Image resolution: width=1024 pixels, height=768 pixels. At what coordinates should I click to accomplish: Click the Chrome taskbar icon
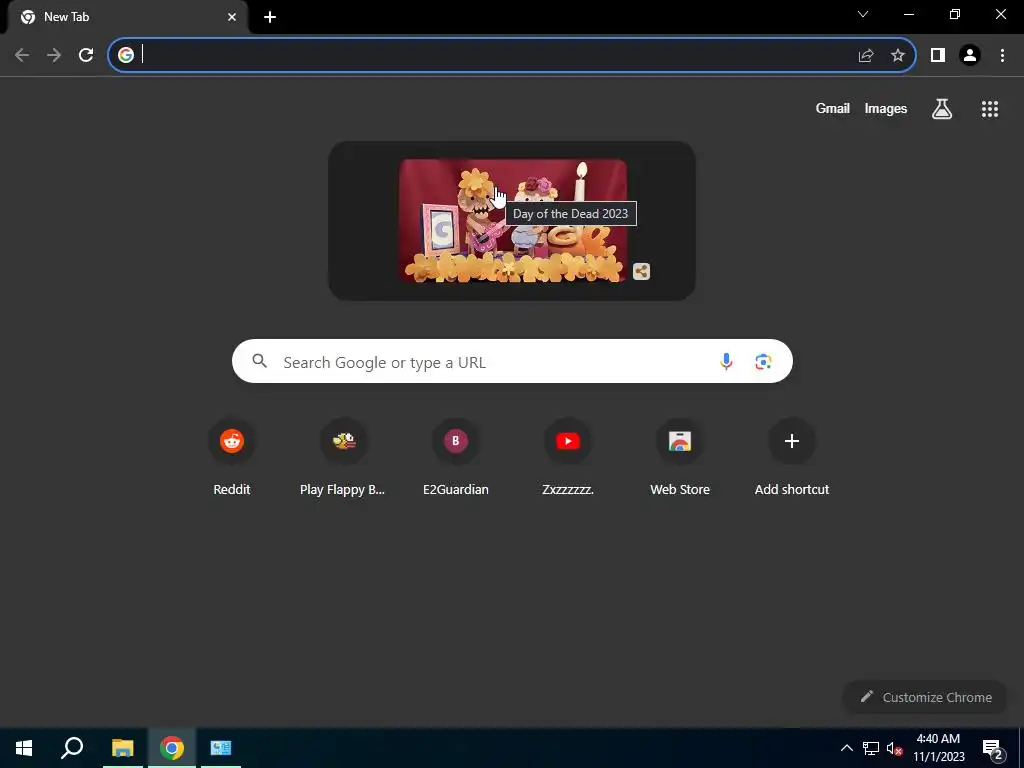tap(172, 748)
